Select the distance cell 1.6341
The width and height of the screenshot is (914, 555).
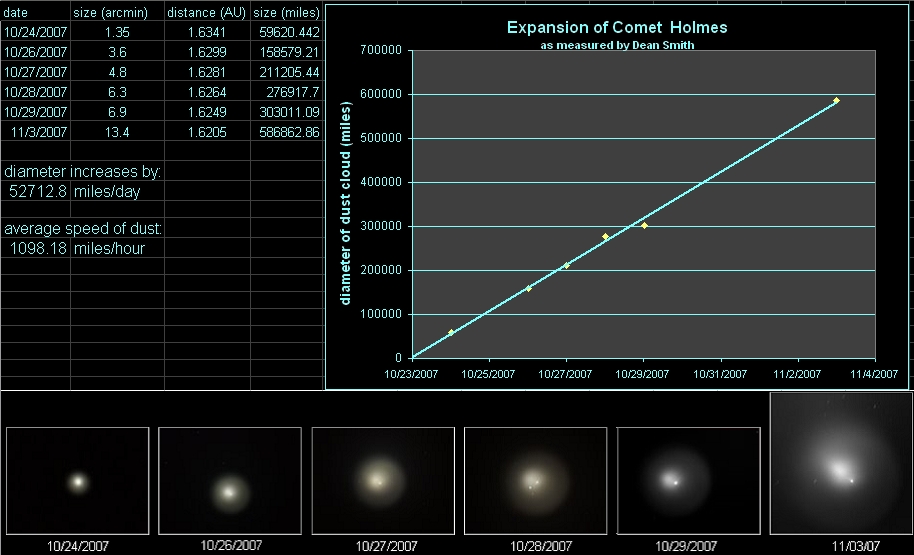click(x=207, y=32)
